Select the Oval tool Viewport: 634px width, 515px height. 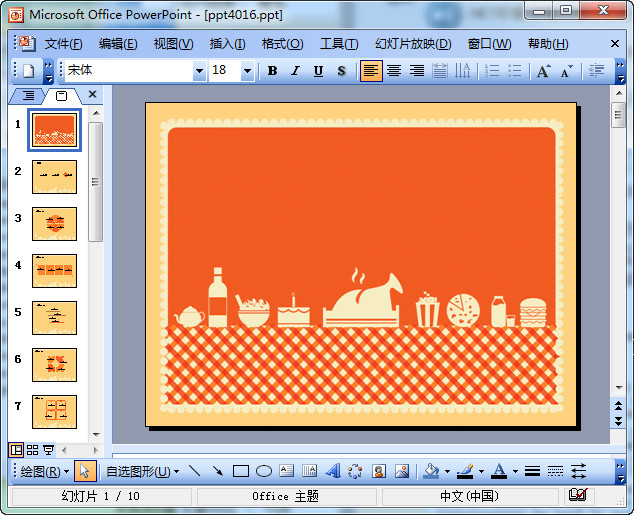click(264, 471)
